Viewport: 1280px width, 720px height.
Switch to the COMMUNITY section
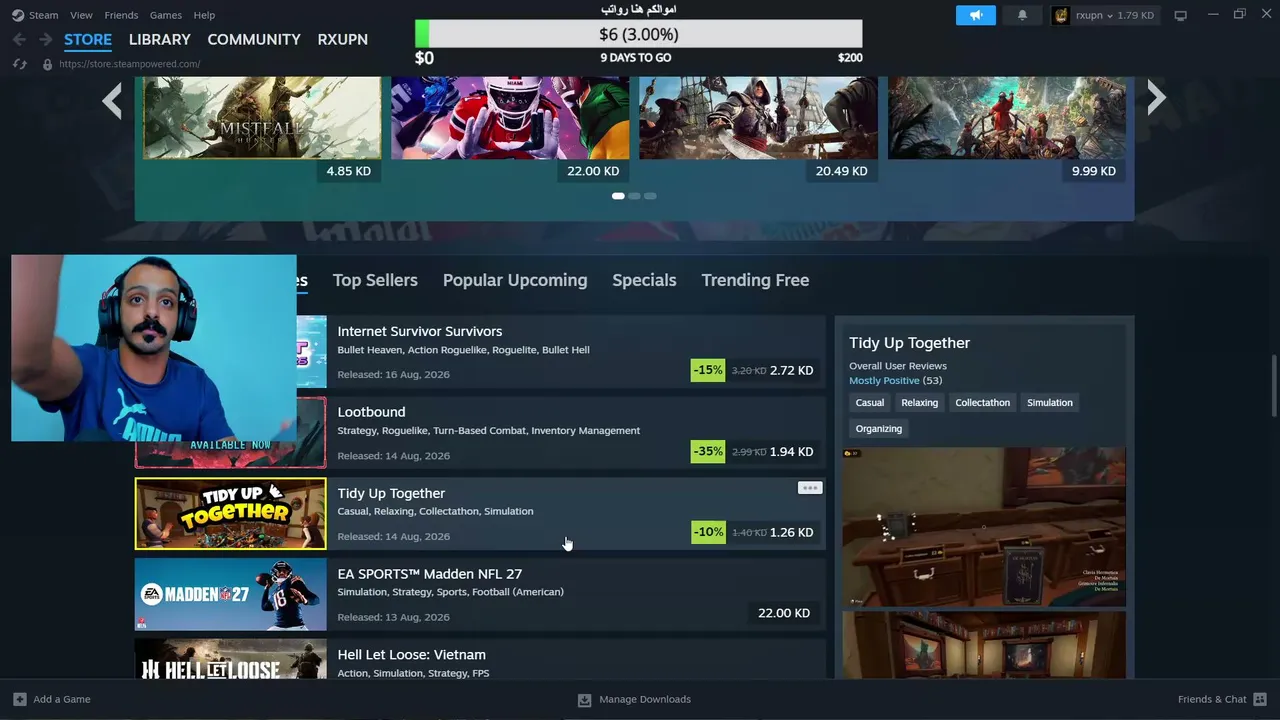[254, 39]
